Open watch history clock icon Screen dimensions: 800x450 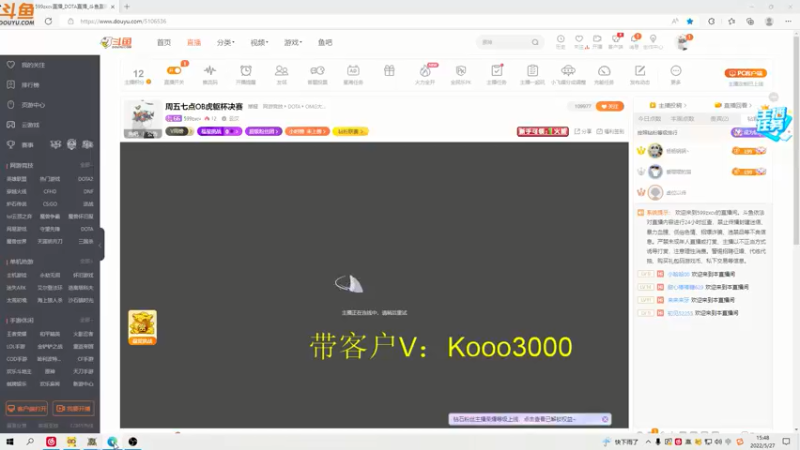coord(560,41)
